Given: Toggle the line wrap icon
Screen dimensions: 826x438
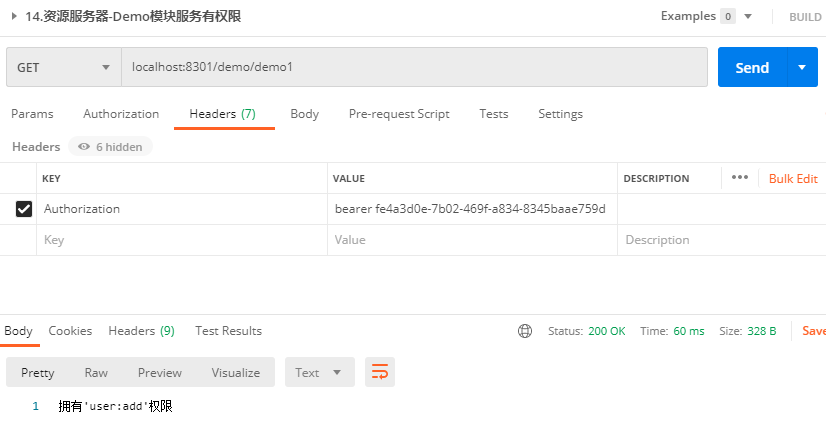Looking at the screenshot, I should tap(380, 372).
